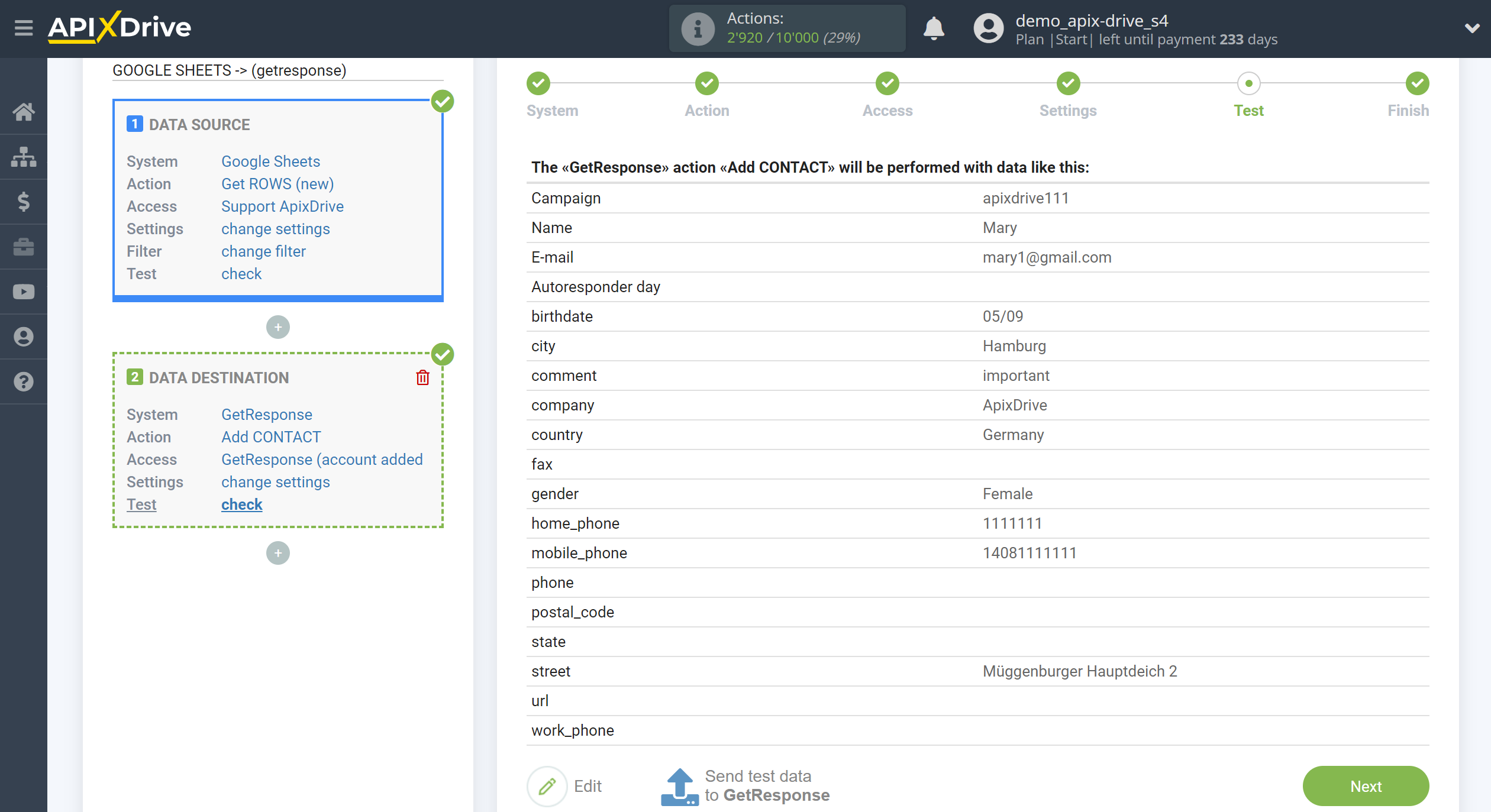Click the work_phone row label
1491x812 pixels.
pyautogui.click(x=573, y=730)
